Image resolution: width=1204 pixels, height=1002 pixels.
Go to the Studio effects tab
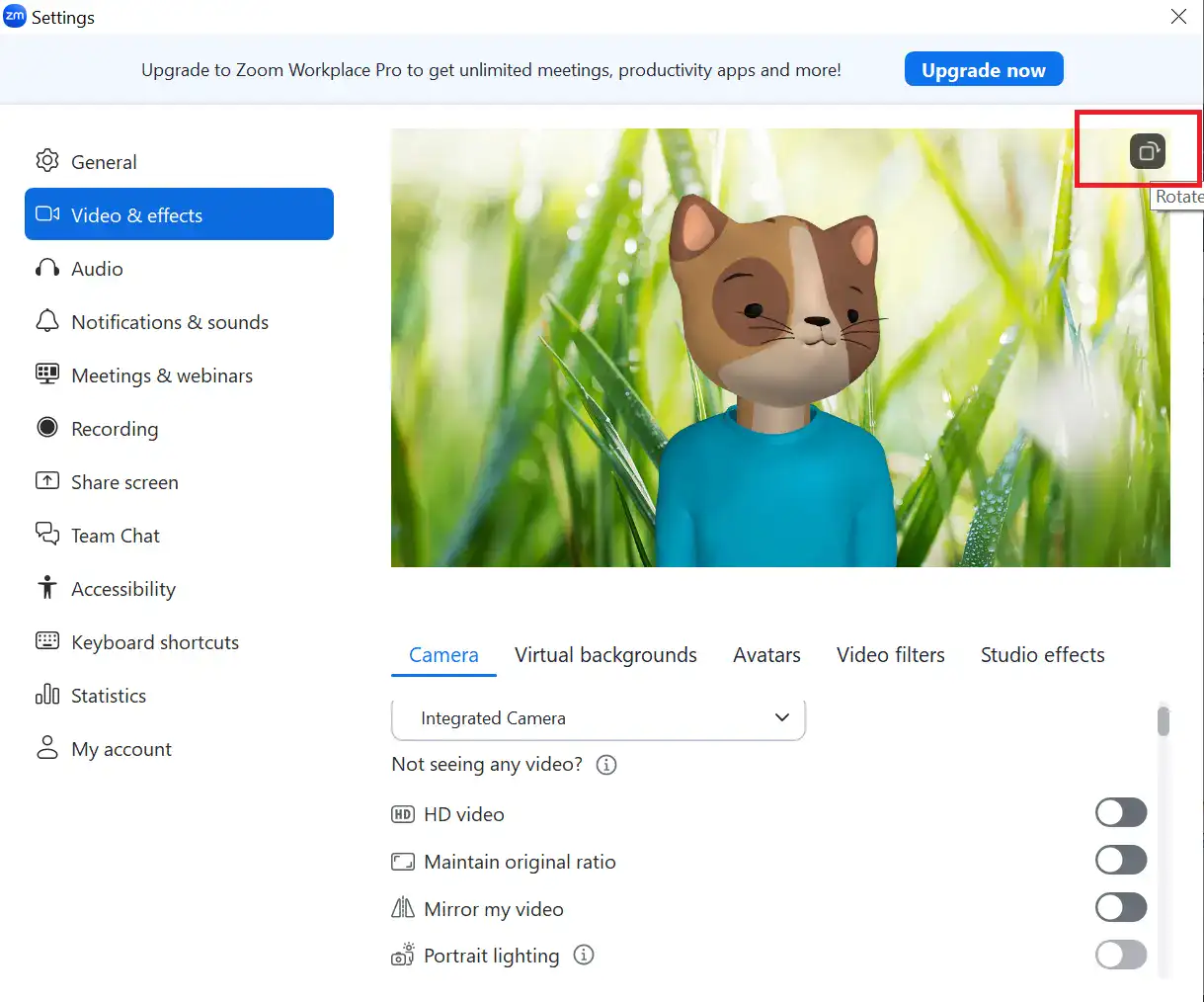pyautogui.click(x=1042, y=655)
